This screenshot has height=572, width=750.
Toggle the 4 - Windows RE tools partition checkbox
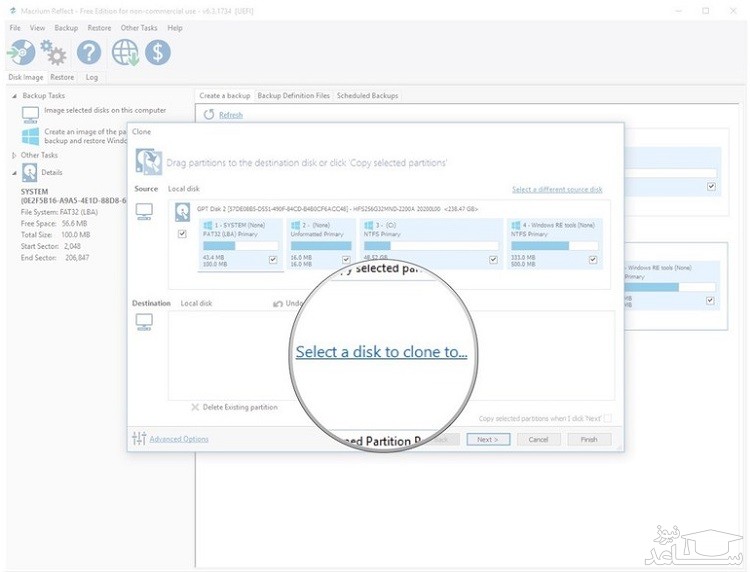pyautogui.click(x=593, y=259)
